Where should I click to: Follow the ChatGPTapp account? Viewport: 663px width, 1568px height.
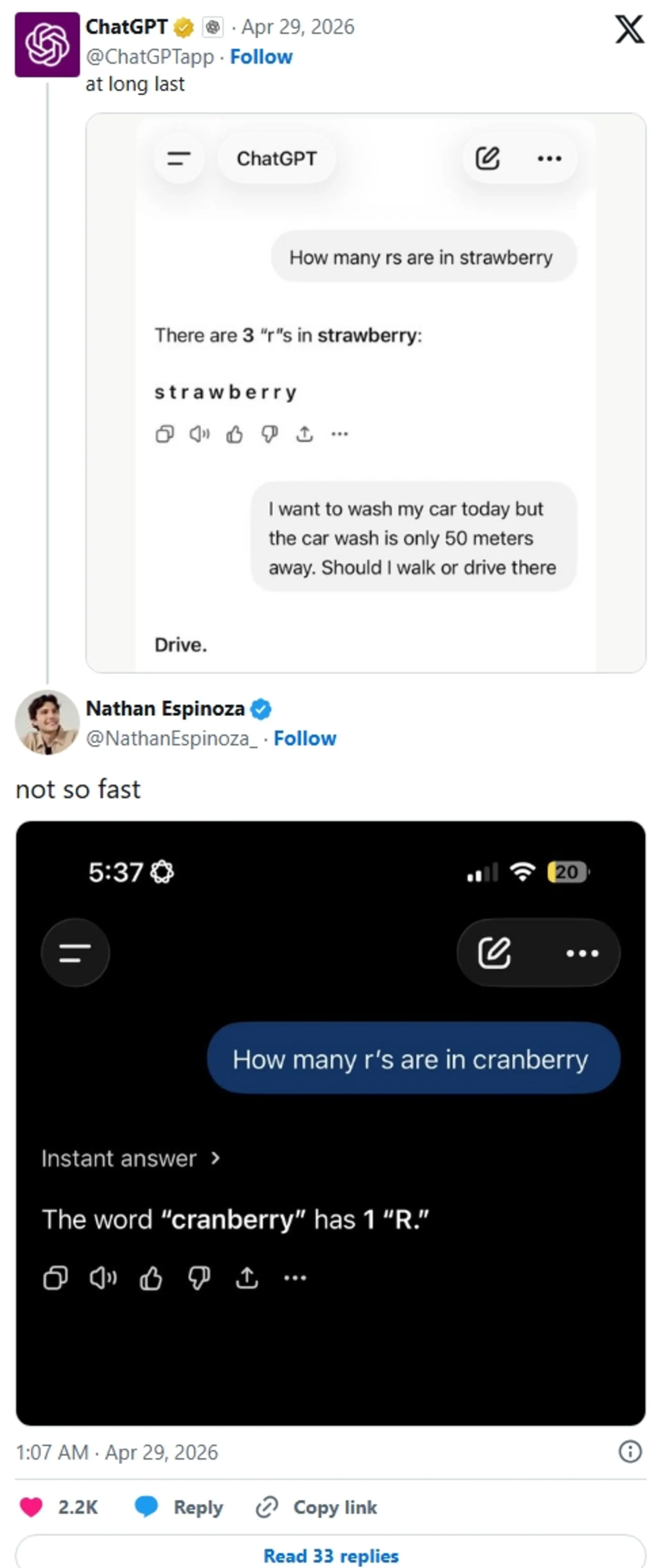[261, 57]
